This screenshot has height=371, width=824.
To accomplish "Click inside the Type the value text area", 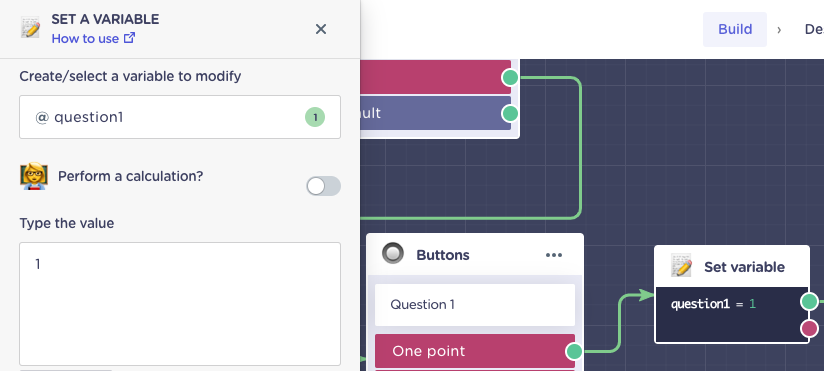I will (180, 304).
